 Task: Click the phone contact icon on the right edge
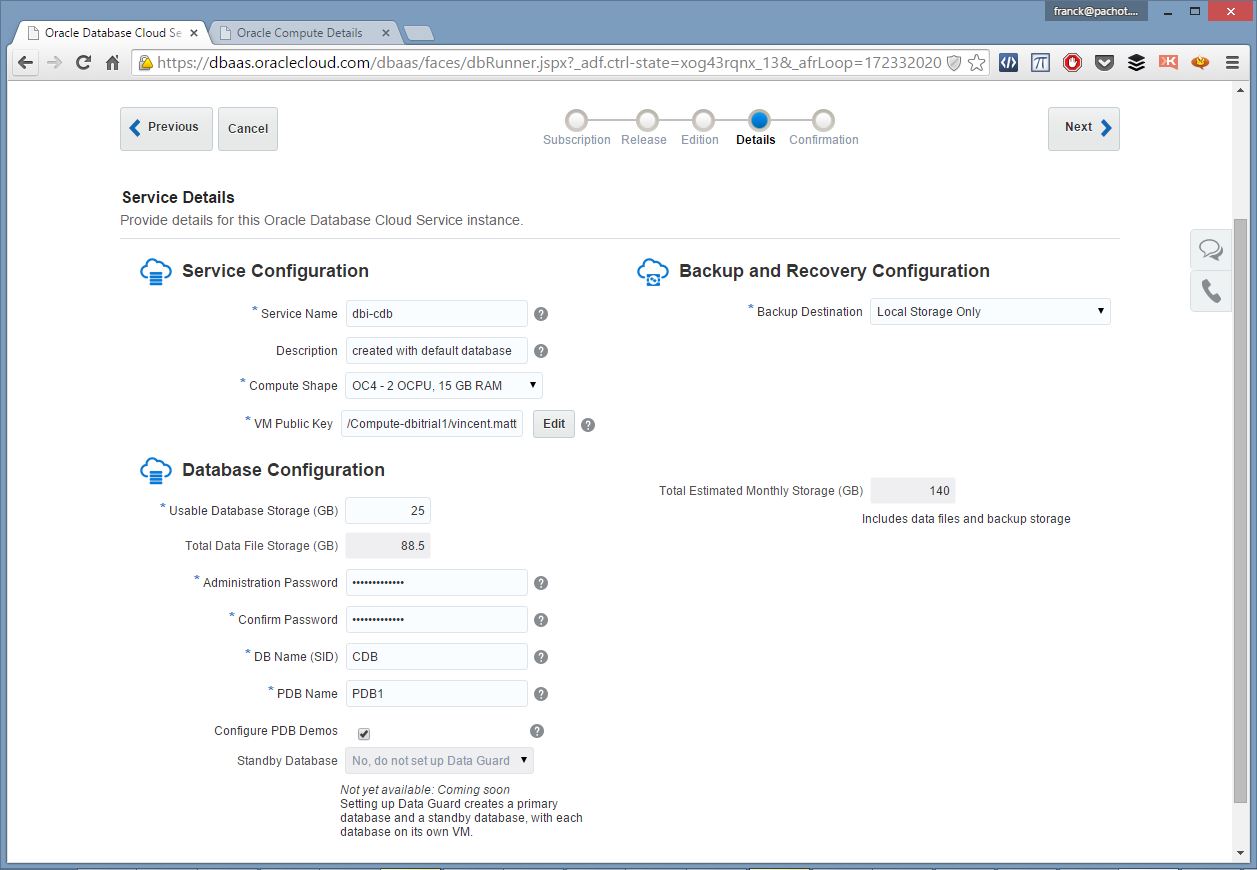tap(1211, 291)
